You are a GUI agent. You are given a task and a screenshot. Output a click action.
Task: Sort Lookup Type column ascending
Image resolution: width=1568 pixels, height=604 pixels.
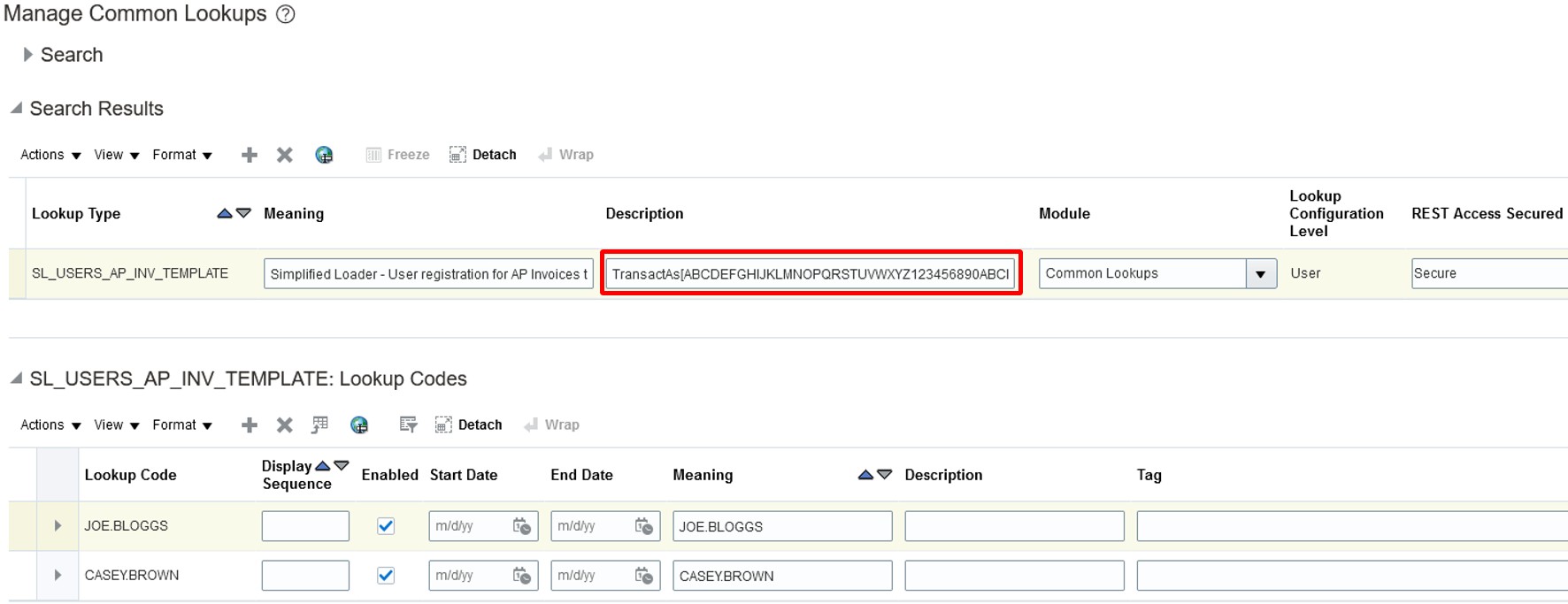coord(225,213)
